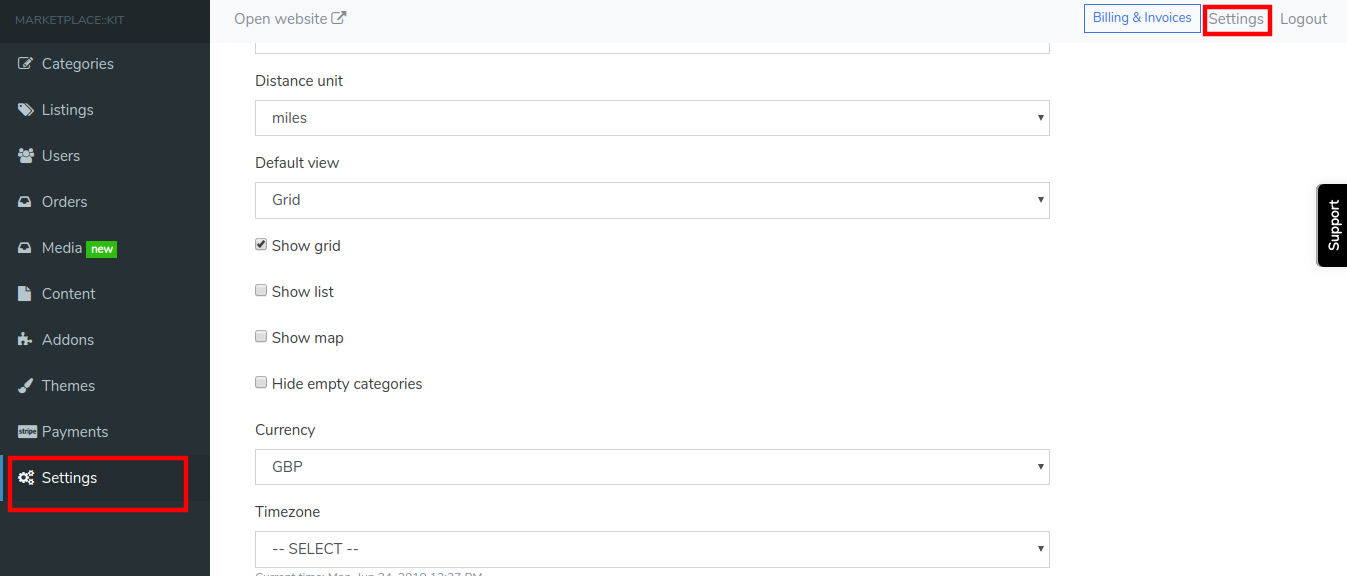This screenshot has width=1347, height=576.
Task: Click the Themes paintbrush icon
Action: 26,386
